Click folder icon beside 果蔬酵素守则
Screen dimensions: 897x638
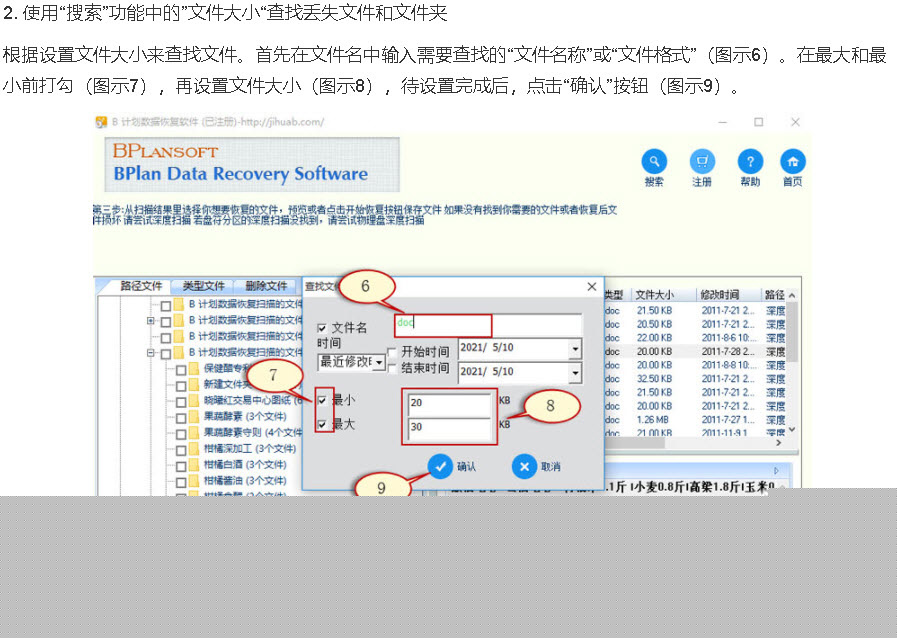point(195,432)
